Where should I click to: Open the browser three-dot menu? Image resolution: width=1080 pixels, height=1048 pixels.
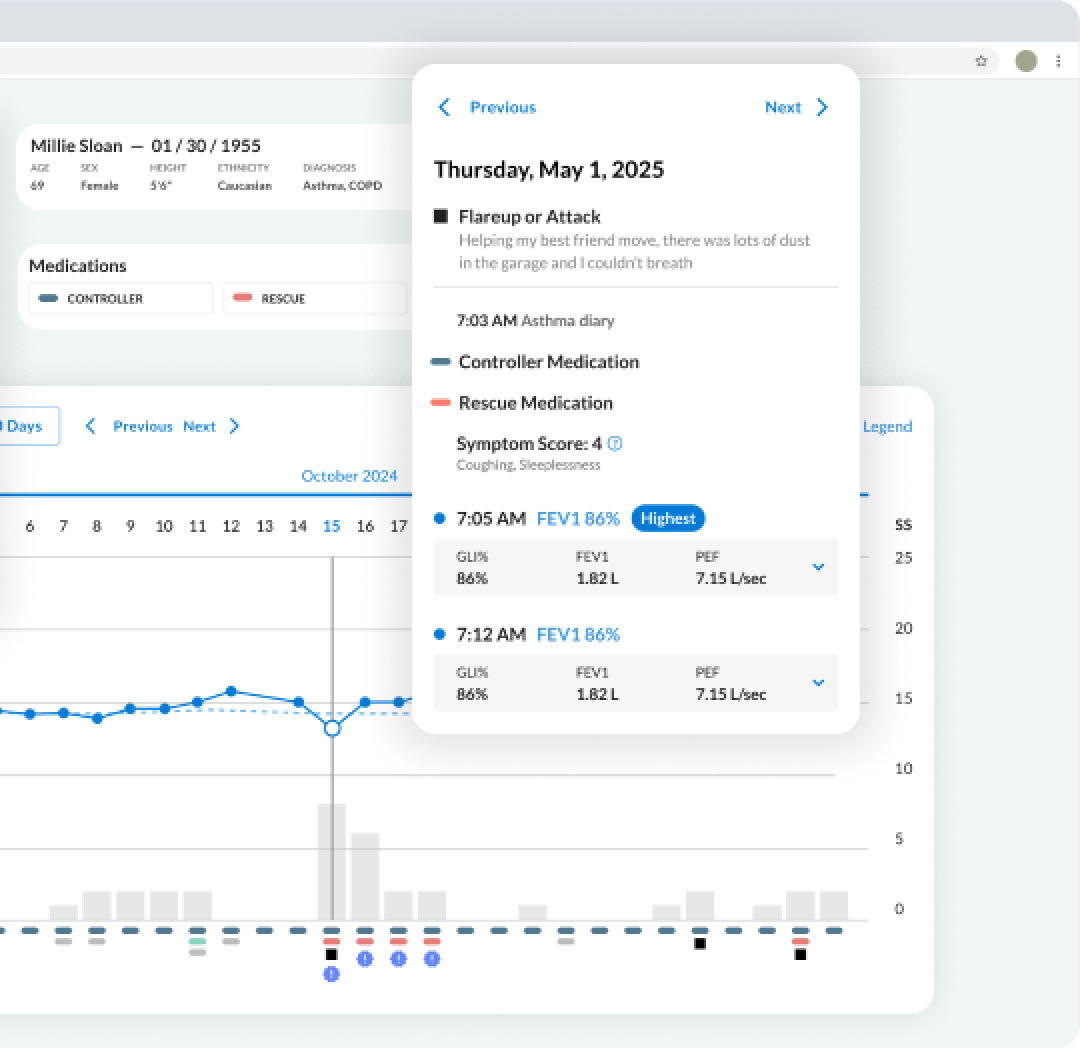tap(1058, 61)
